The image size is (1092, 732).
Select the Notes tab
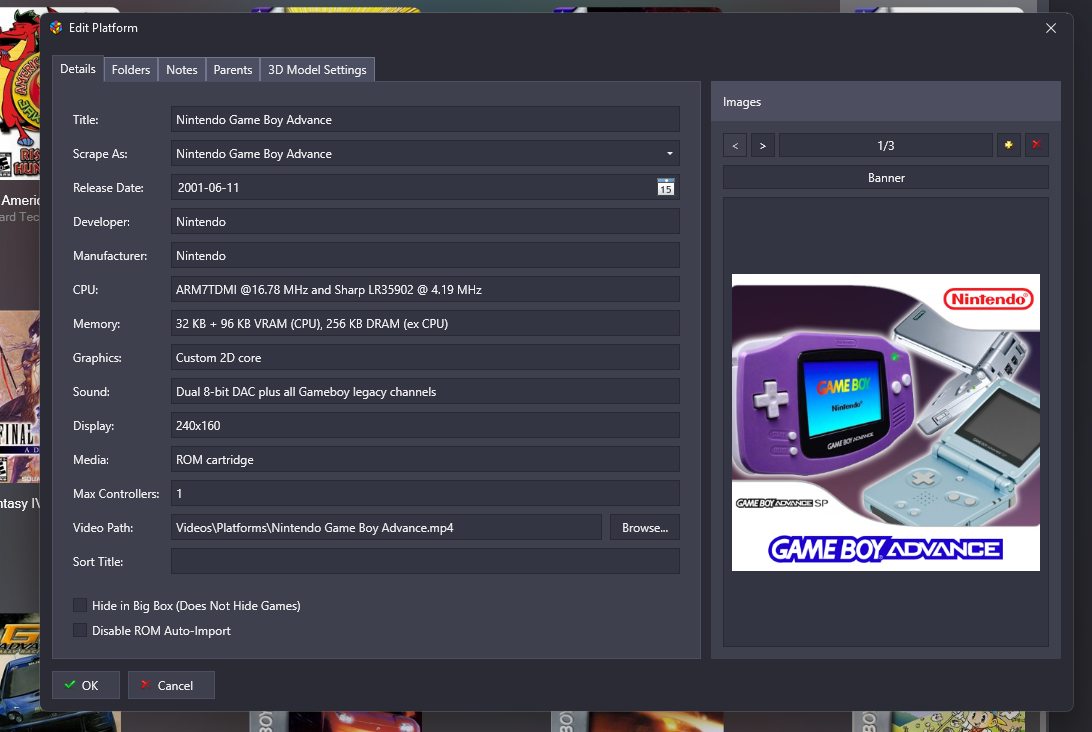[182, 70]
